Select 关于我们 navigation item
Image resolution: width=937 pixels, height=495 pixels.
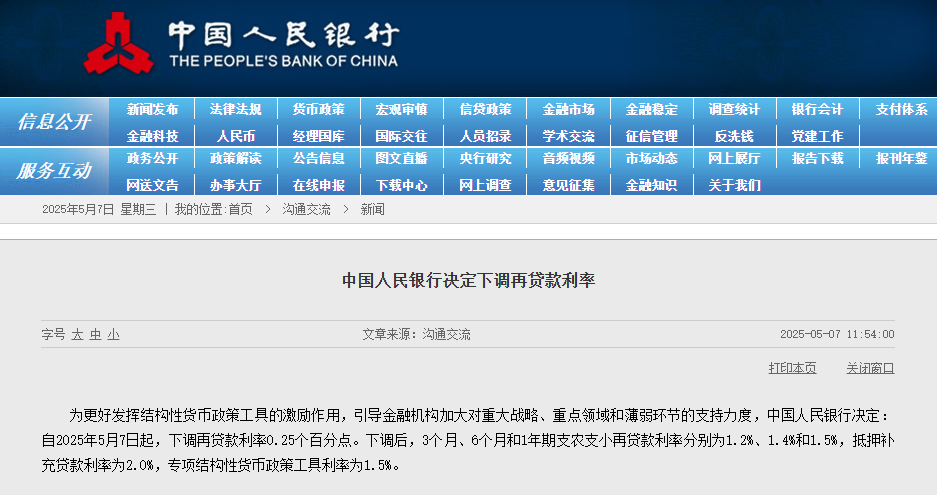(x=734, y=185)
